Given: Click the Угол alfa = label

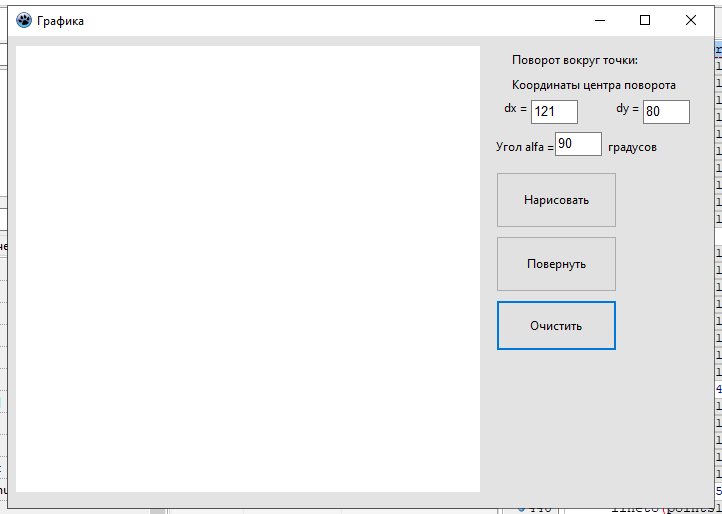Looking at the screenshot, I should (524, 147).
